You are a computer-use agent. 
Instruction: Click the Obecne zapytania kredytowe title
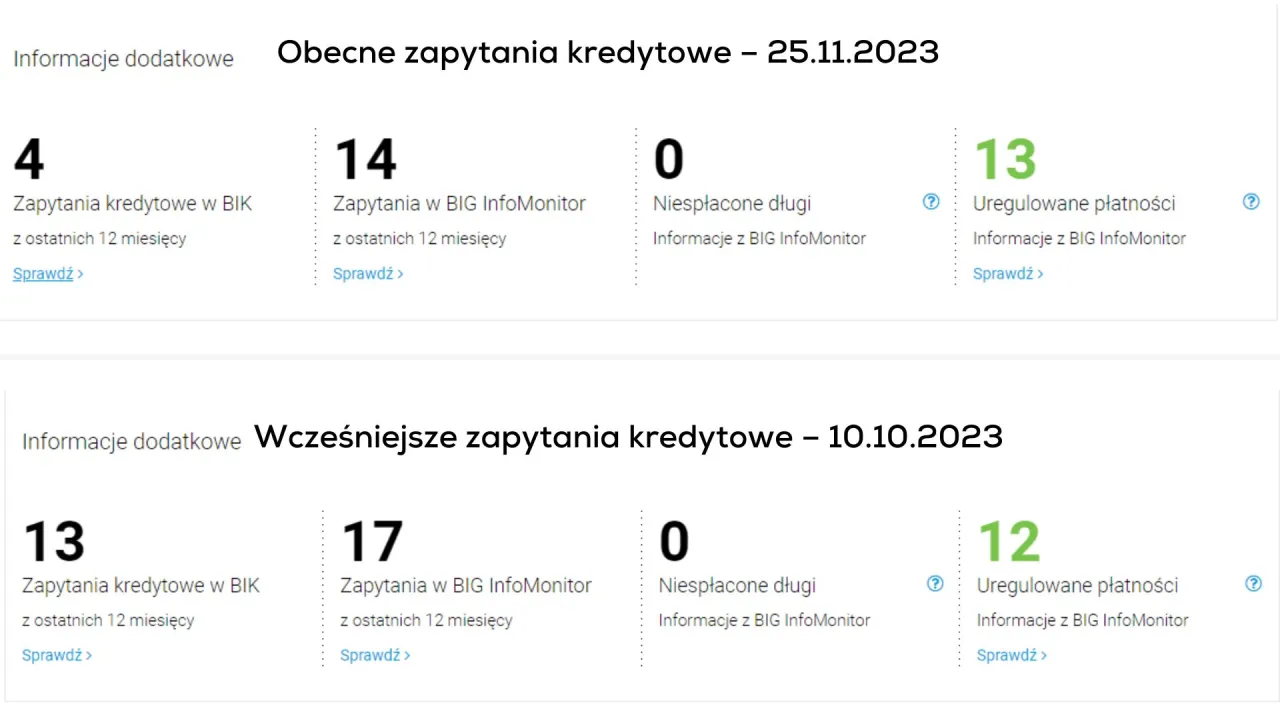point(608,52)
